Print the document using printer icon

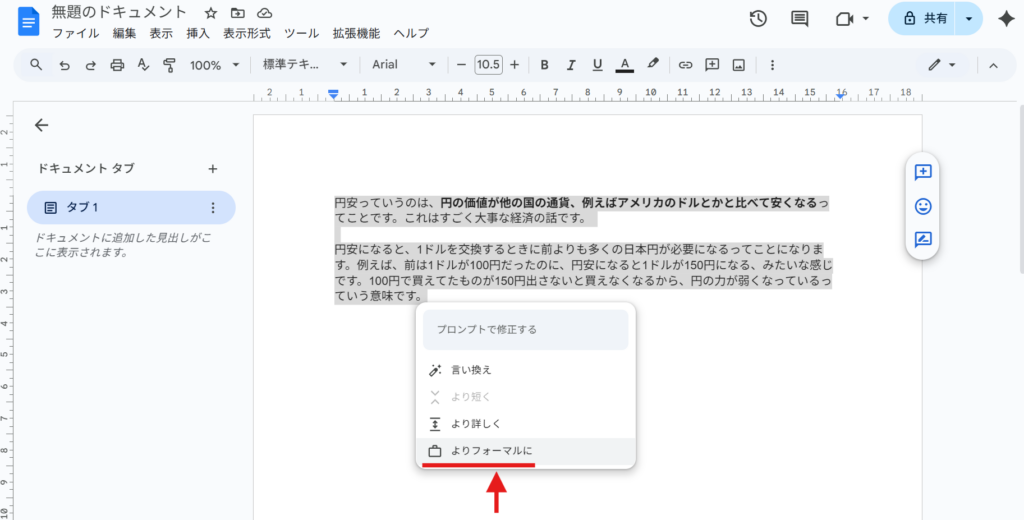coord(117,65)
